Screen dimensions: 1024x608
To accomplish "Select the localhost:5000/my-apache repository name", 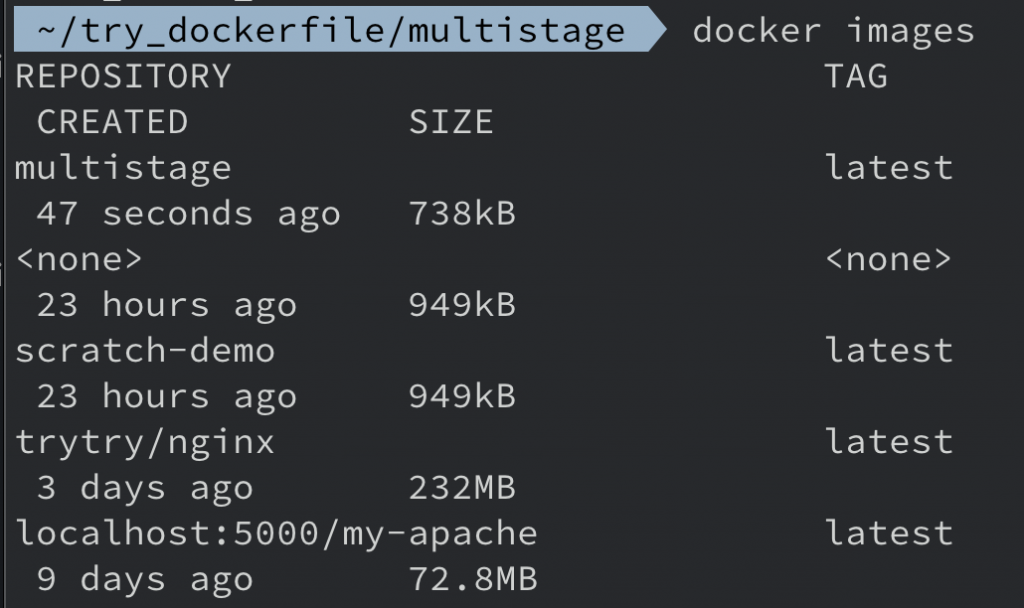I will coord(276,533).
